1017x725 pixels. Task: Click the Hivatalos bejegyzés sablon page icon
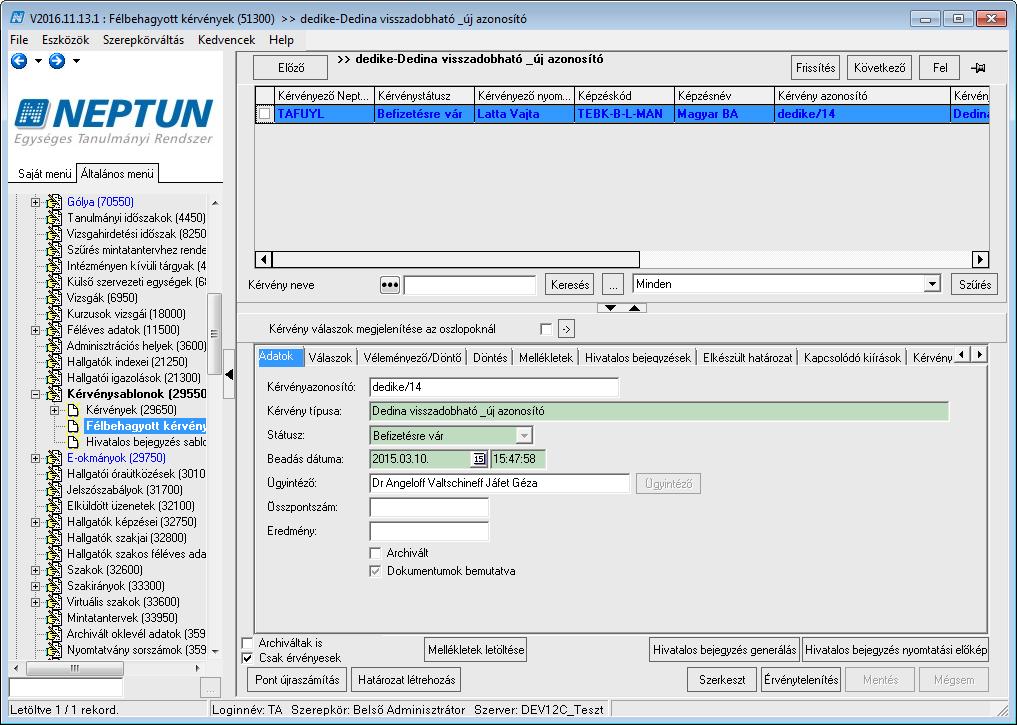pyautogui.click(x=73, y=442)
